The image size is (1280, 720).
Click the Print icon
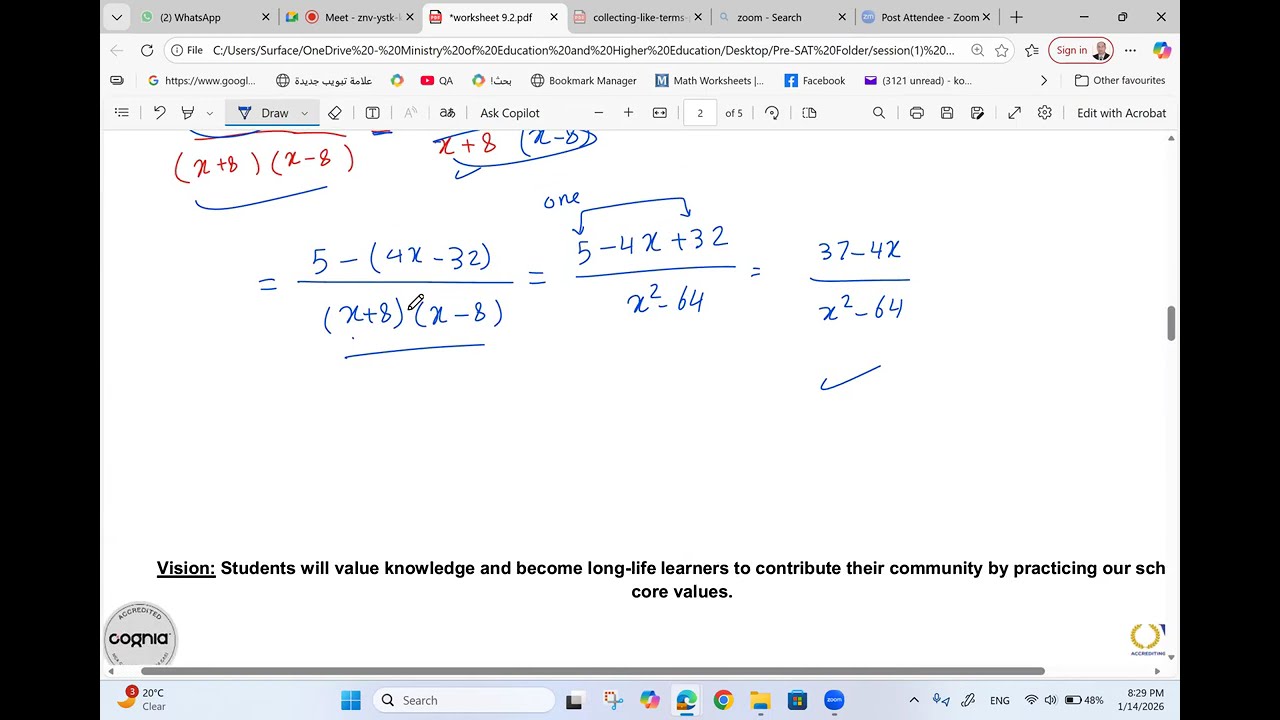pos(916,113)
